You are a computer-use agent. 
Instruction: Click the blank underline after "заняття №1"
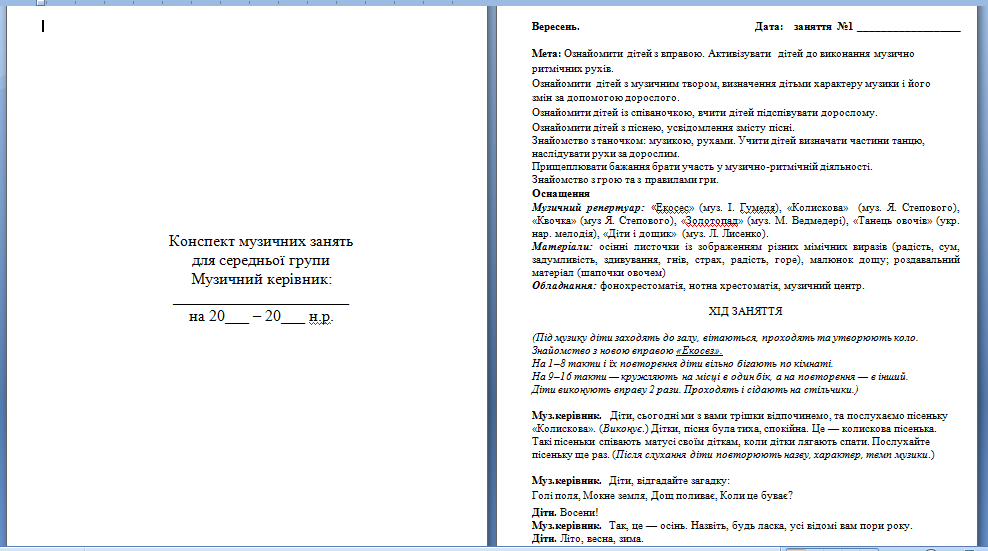(909, 28)
